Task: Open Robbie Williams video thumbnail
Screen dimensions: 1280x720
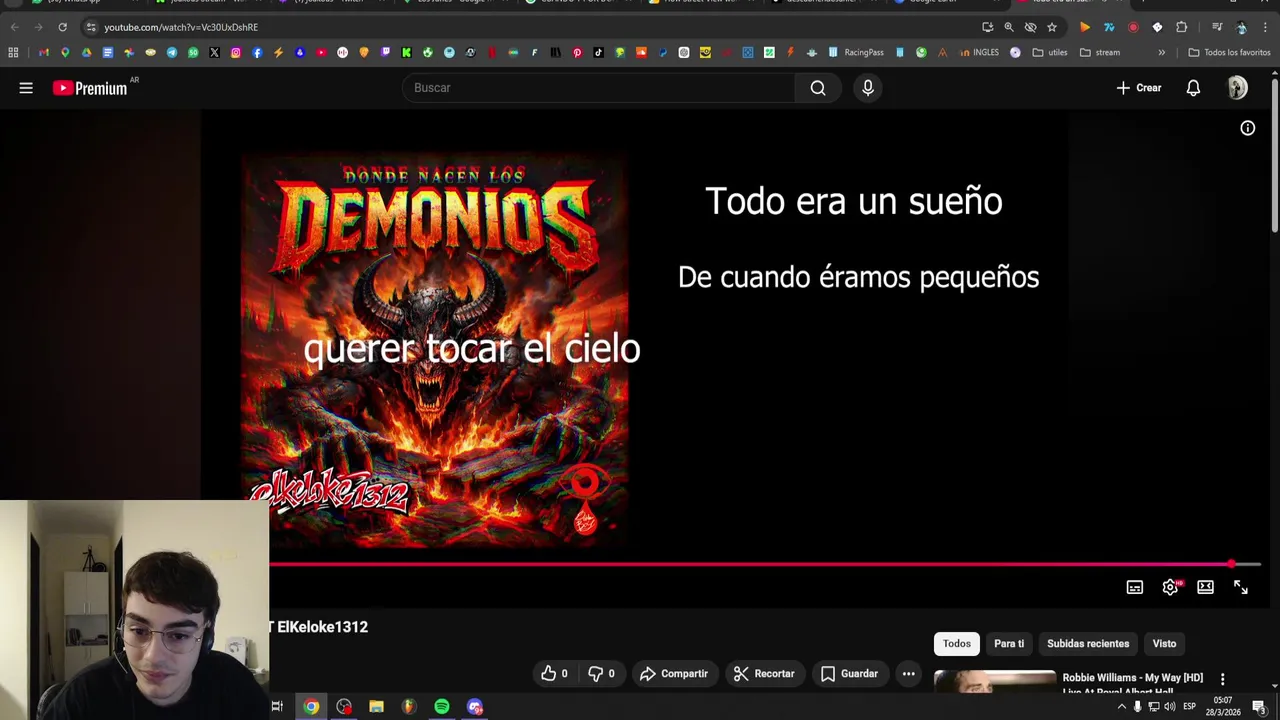Action: pyautogui.click(x=994, y=681)
